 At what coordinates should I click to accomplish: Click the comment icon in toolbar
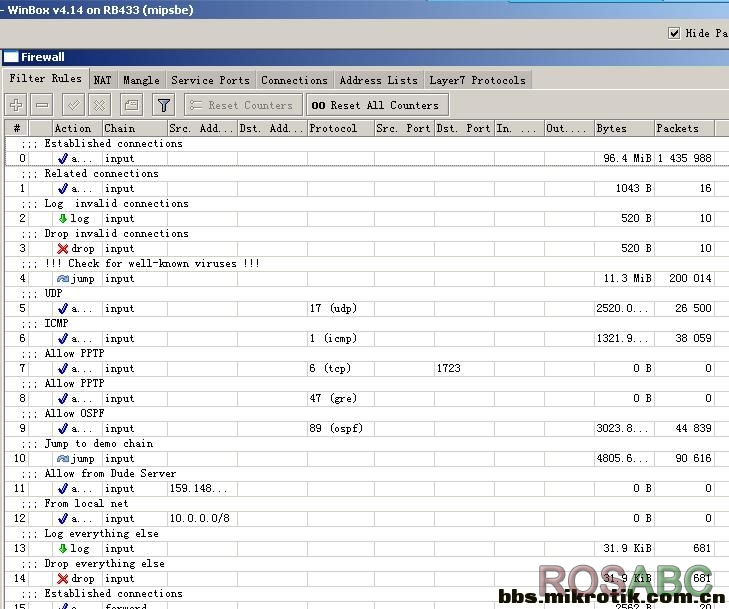[132, 105]
